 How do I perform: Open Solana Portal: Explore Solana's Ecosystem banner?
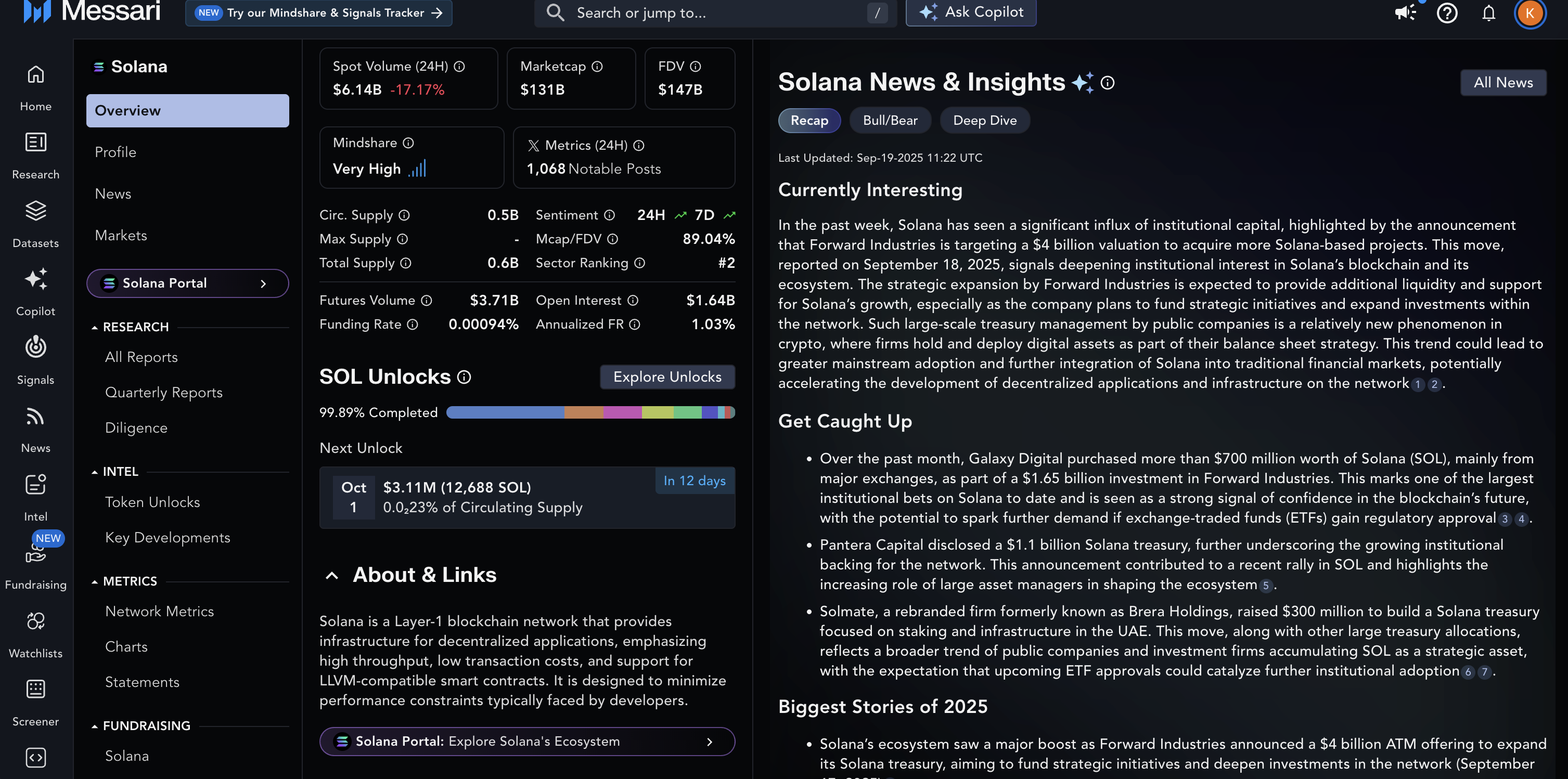527,741
